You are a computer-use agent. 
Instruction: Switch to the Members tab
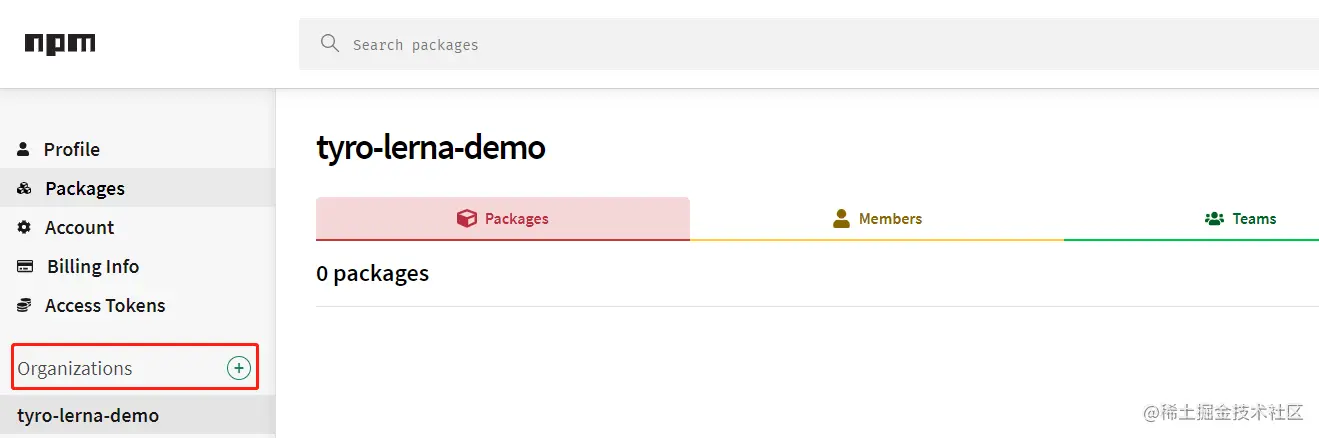tap(877, 218)
